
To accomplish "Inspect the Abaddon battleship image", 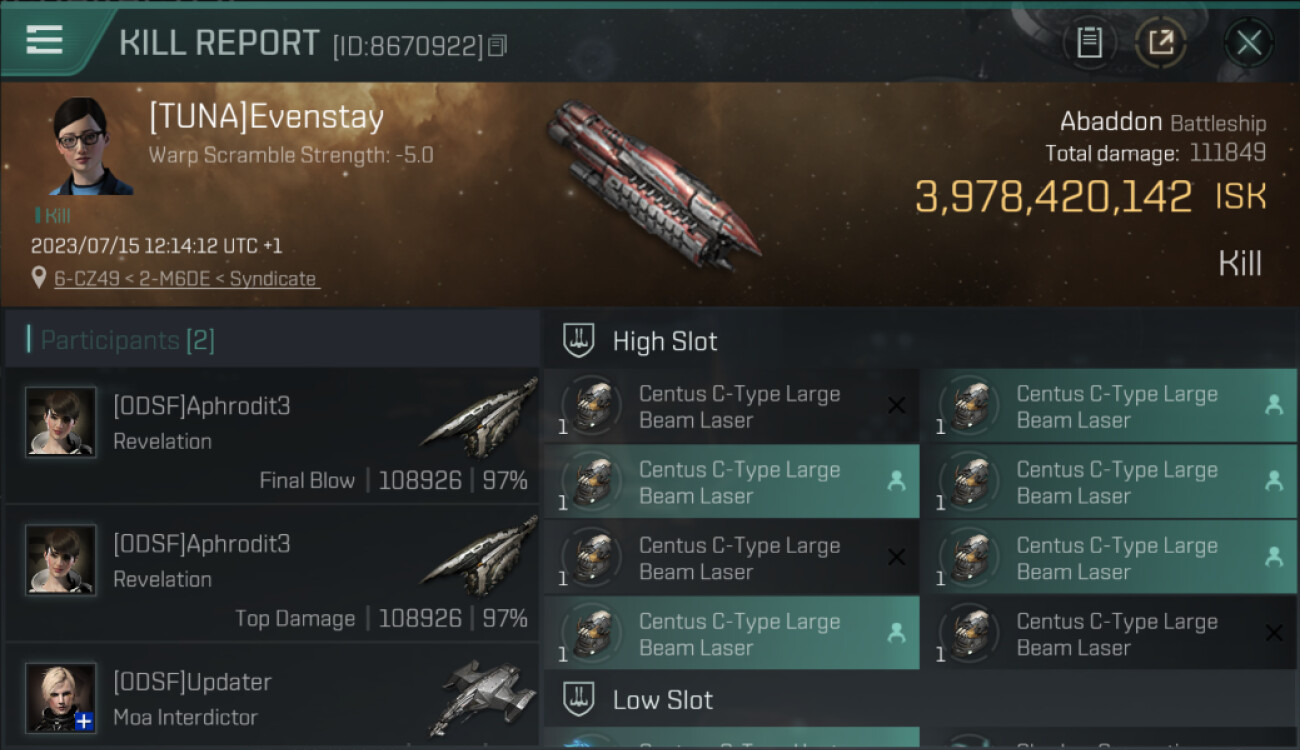I will 650,185.
